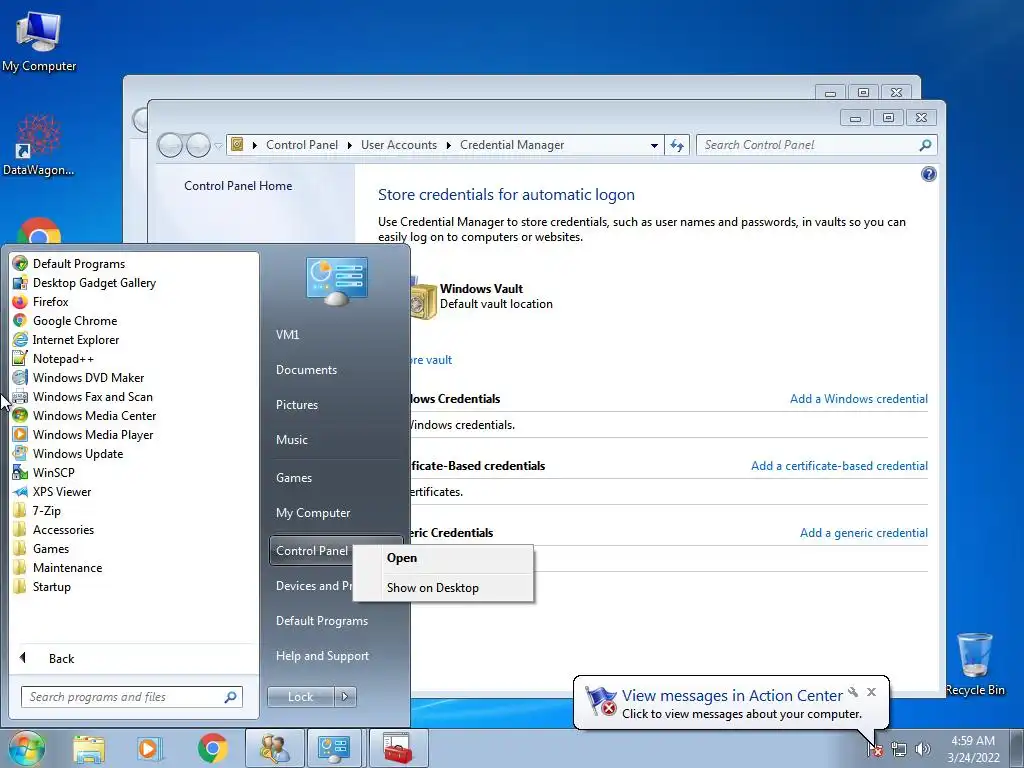Open the volume tray icon
This screenshot has height=768, width=1024.
[922, 749]
